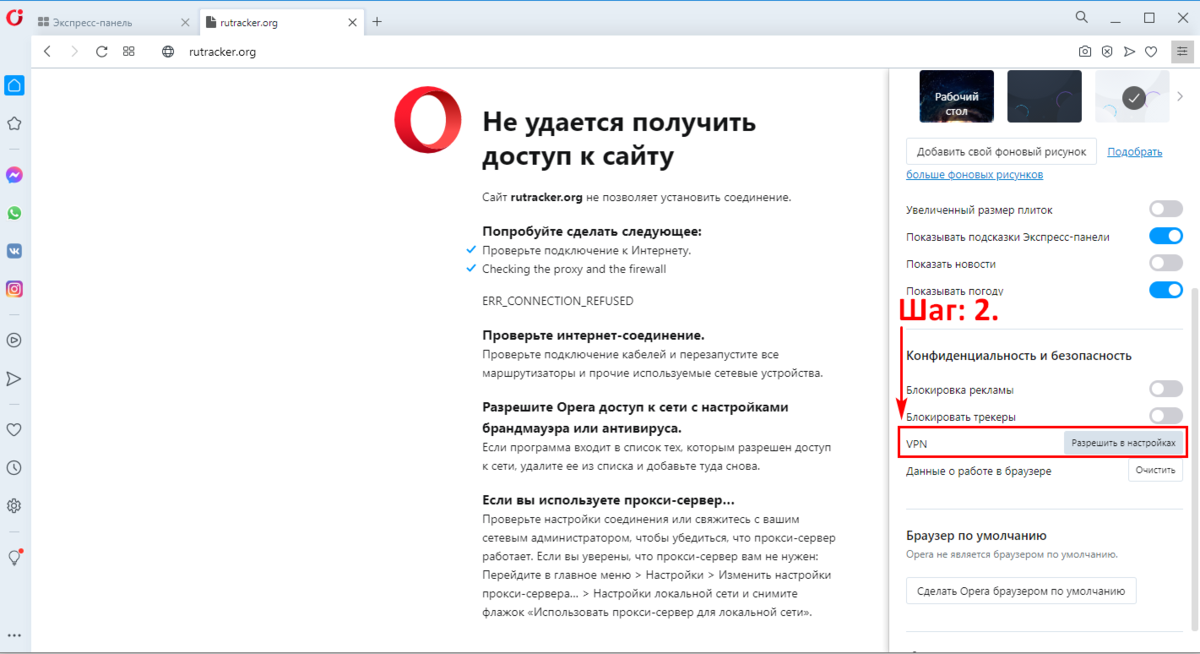This screenshot has width=1200, height=654.
Task: Switch to the rutracker.org tab
Action: pyautogui.click(x=279, y=22)
